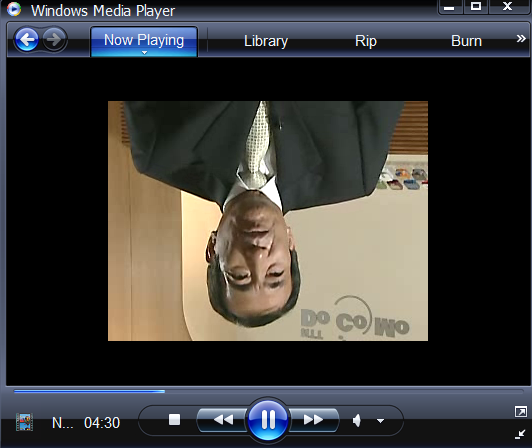
Task: Mute audio with the speaker icon
Action: [357, 421]
